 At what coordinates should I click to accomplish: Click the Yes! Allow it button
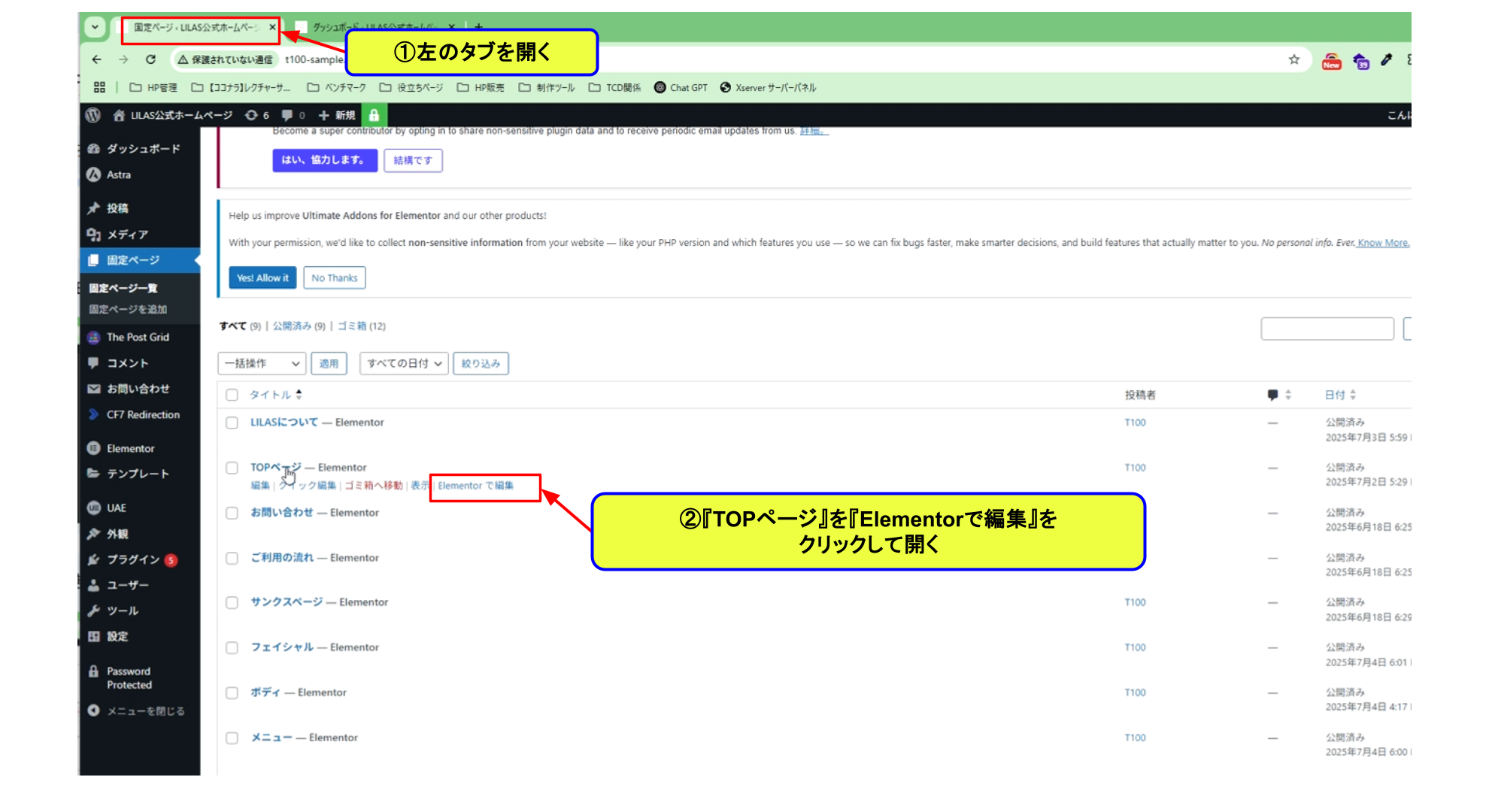click(x=262, y=277)
